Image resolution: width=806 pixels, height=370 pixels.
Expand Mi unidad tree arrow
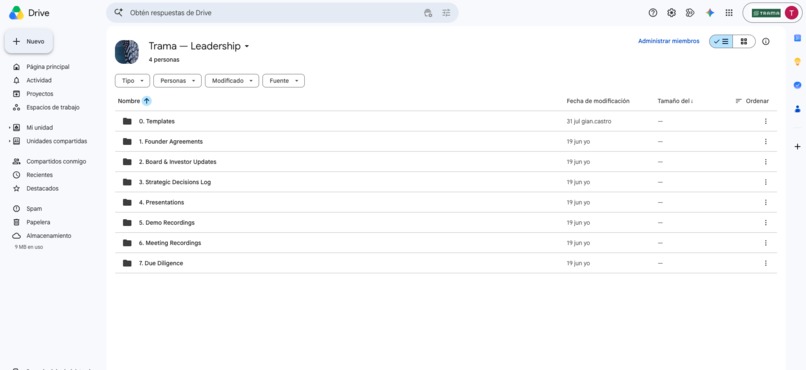tap(10, 127)
